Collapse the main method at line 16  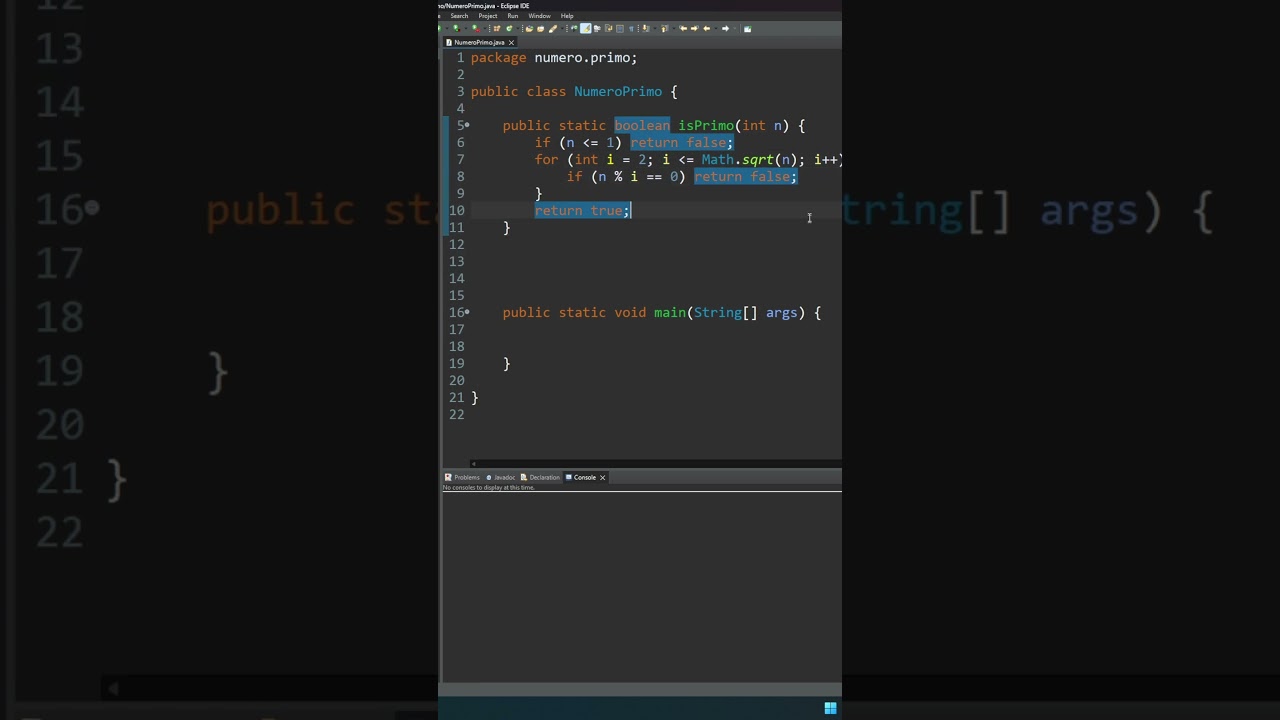467,313
